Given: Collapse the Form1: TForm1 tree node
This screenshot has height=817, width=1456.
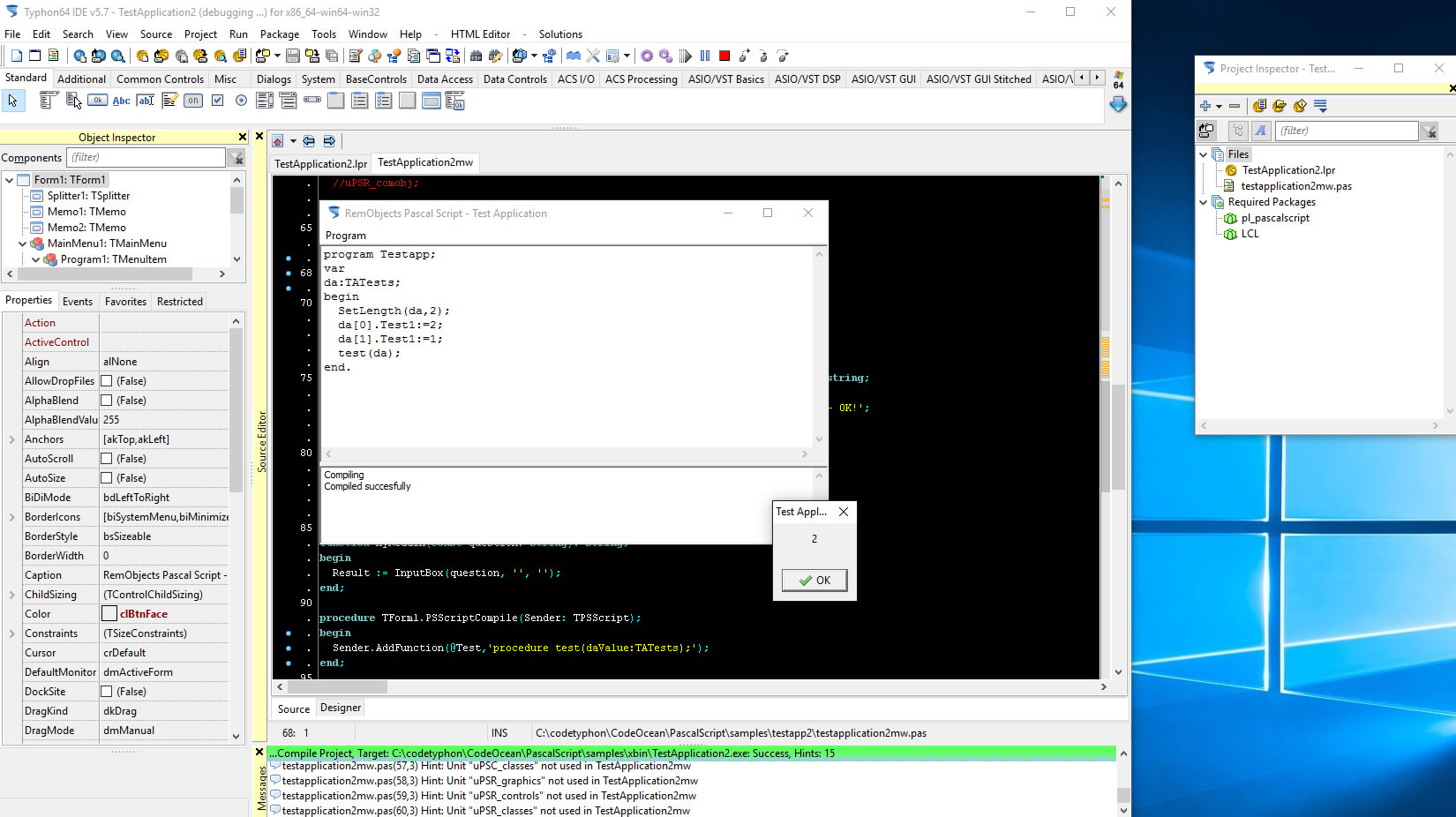Looking at the screenshot, I should click(9, 180).
